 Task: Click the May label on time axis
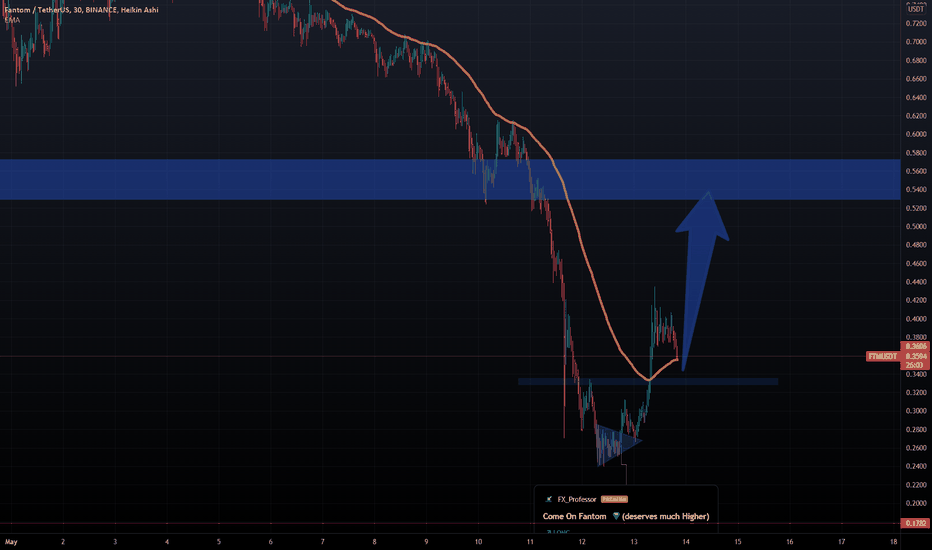[11, 542]
